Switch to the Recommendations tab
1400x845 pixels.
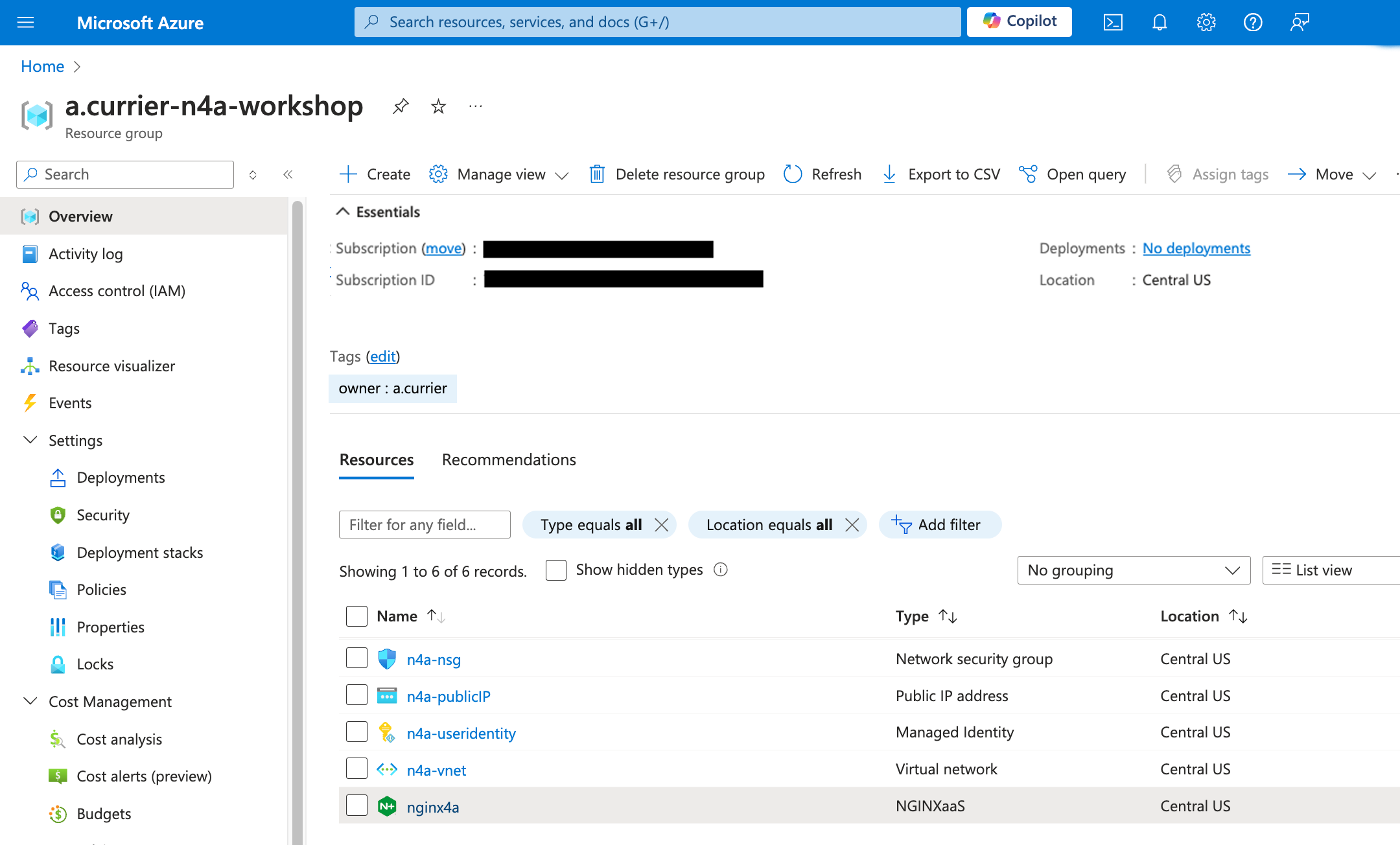coord(509,459)
